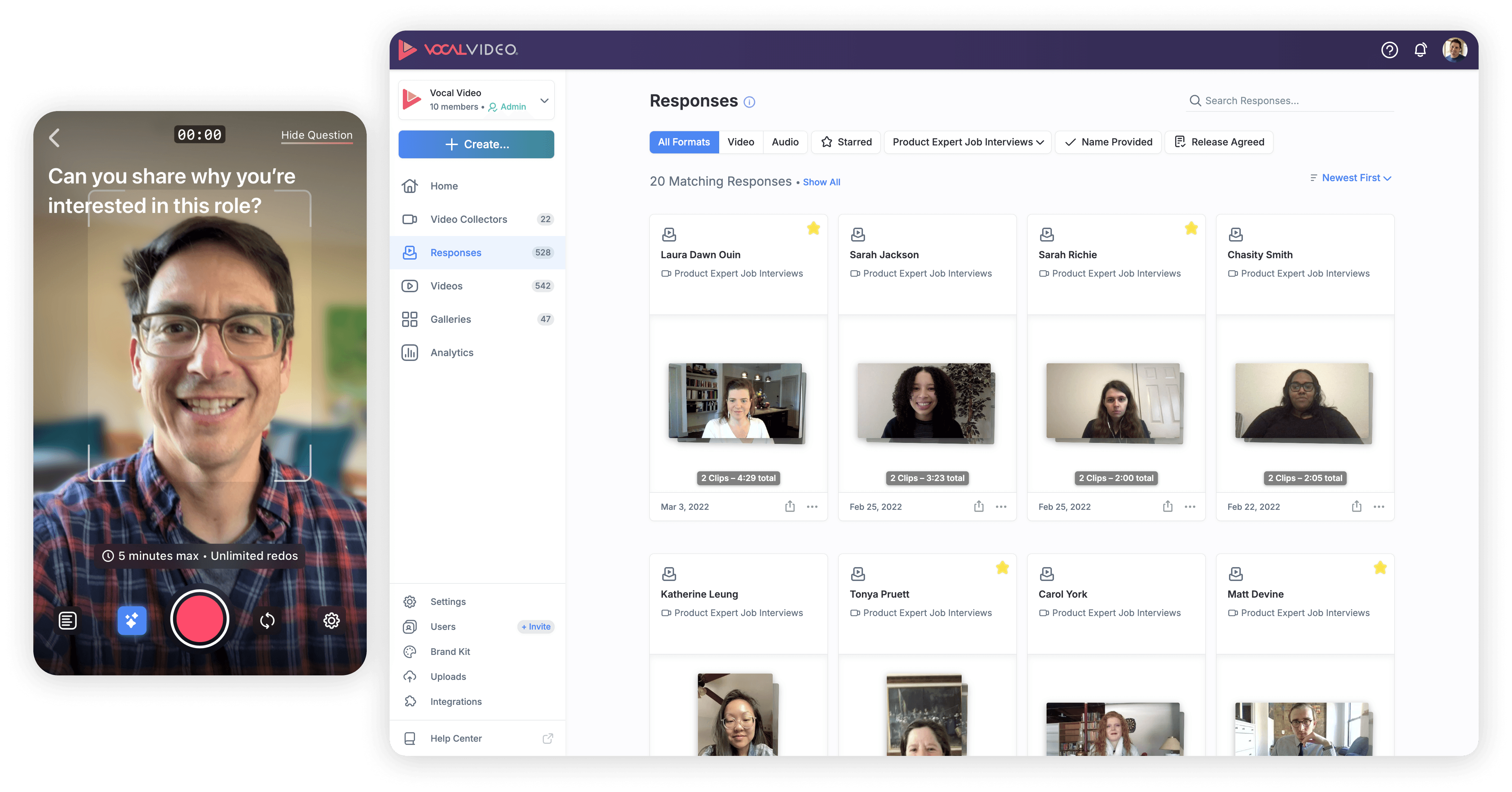Open Galleries in sidebar

[477, 319]
